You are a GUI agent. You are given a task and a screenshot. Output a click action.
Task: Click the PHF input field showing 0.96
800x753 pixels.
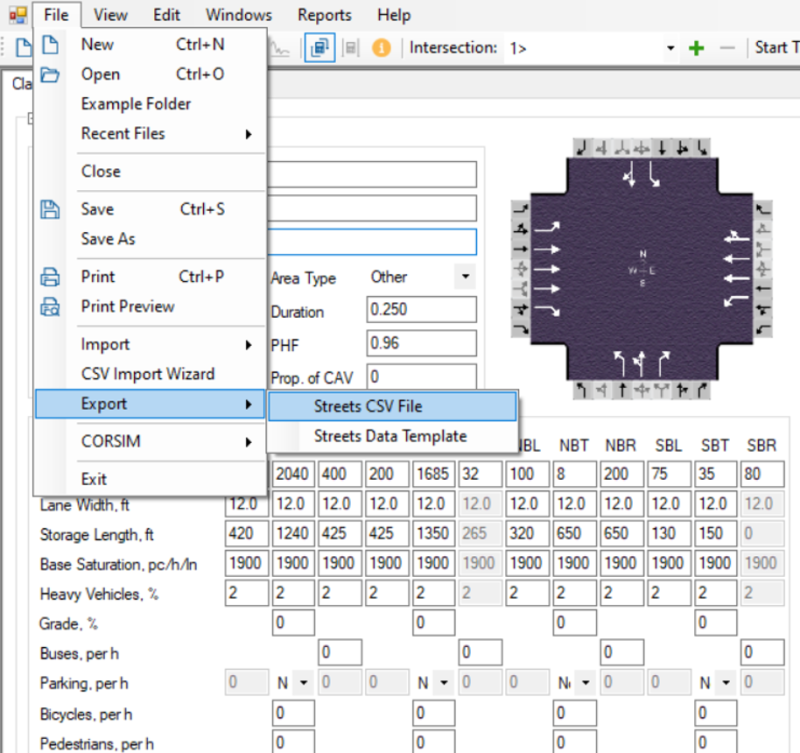[x=420, y=343]
